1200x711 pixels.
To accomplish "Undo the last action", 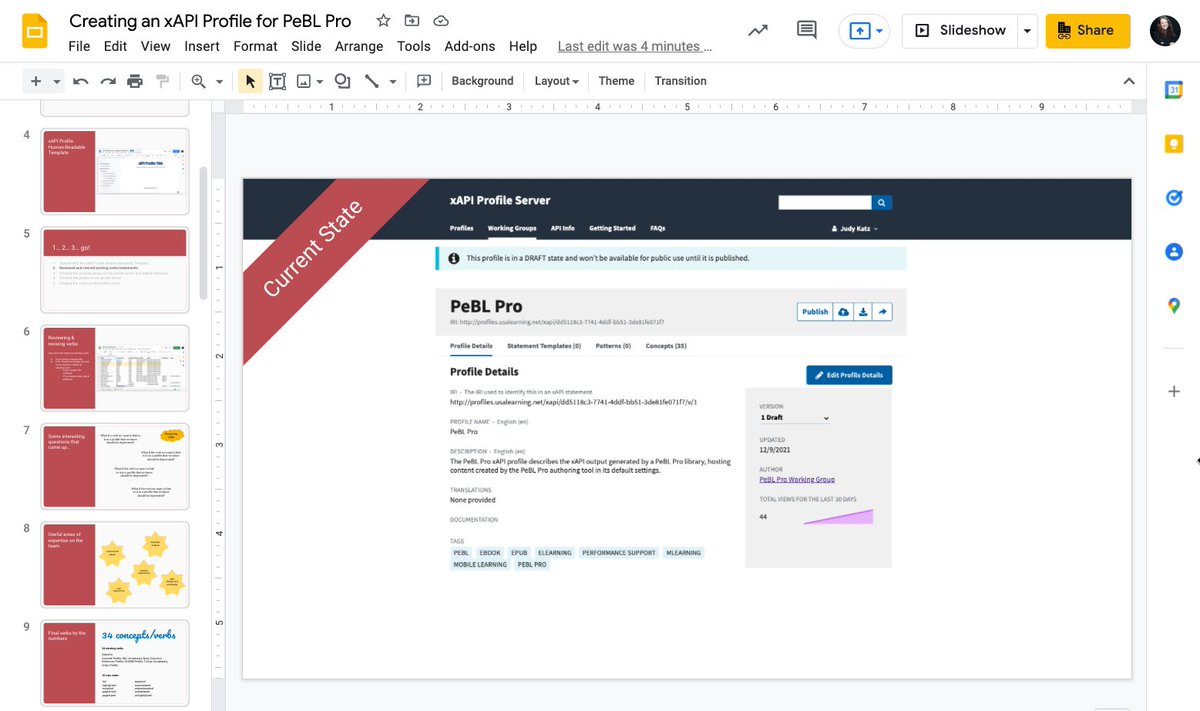I will (81, 81).
